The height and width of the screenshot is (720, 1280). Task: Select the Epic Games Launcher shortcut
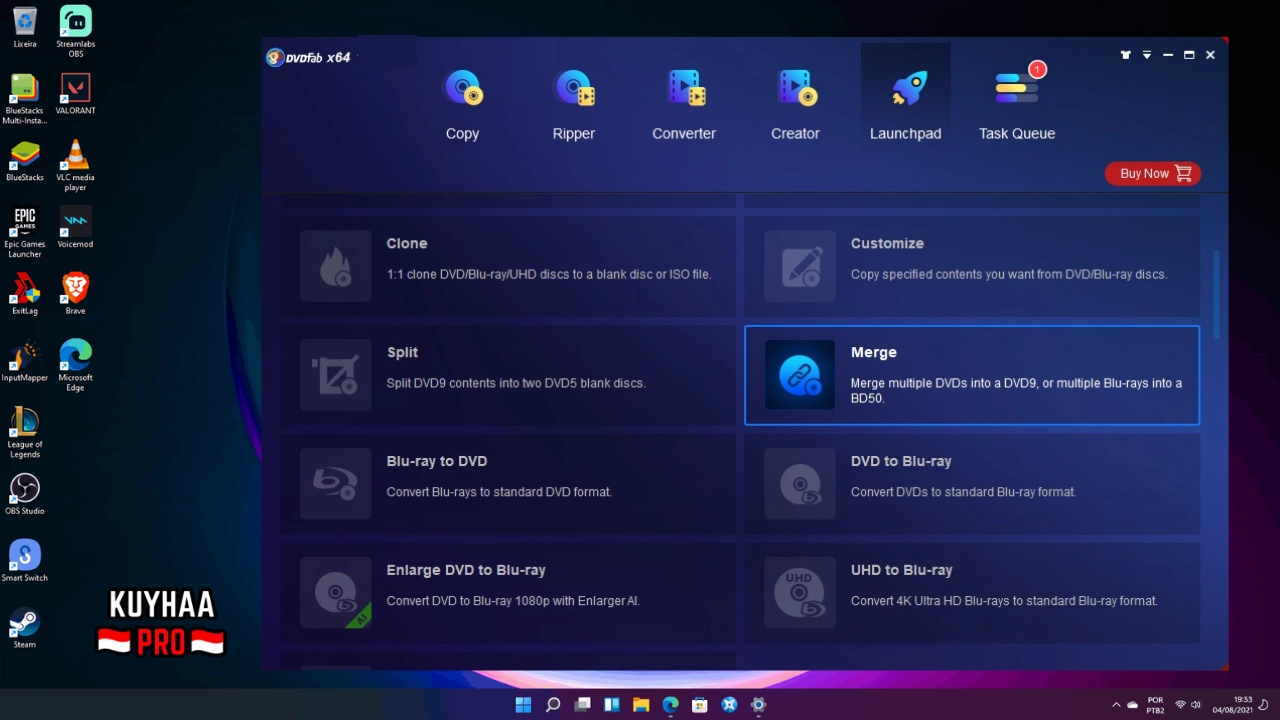coord(25,232)
